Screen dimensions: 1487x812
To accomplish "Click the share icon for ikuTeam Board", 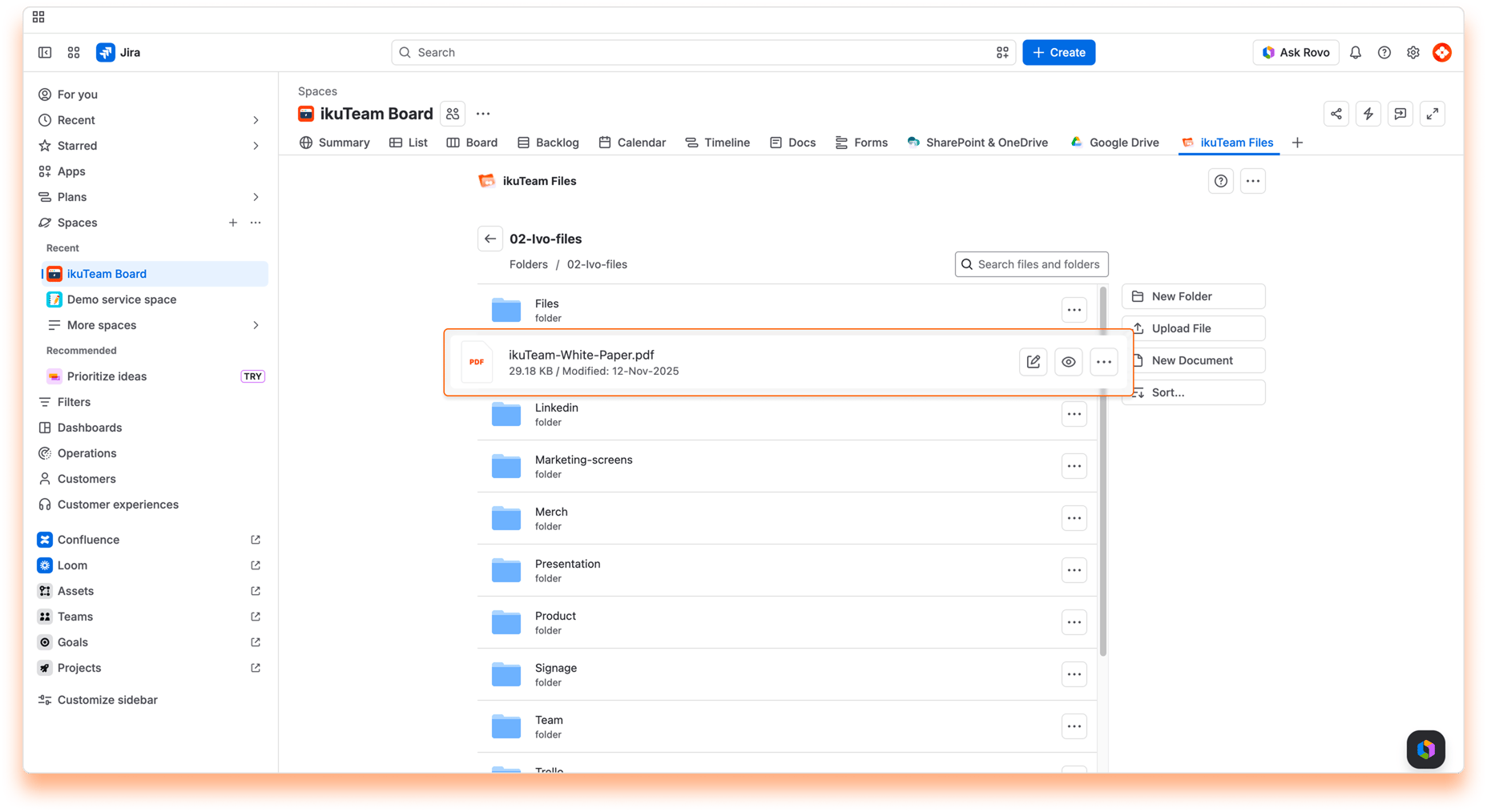I will coord(1336,114).
